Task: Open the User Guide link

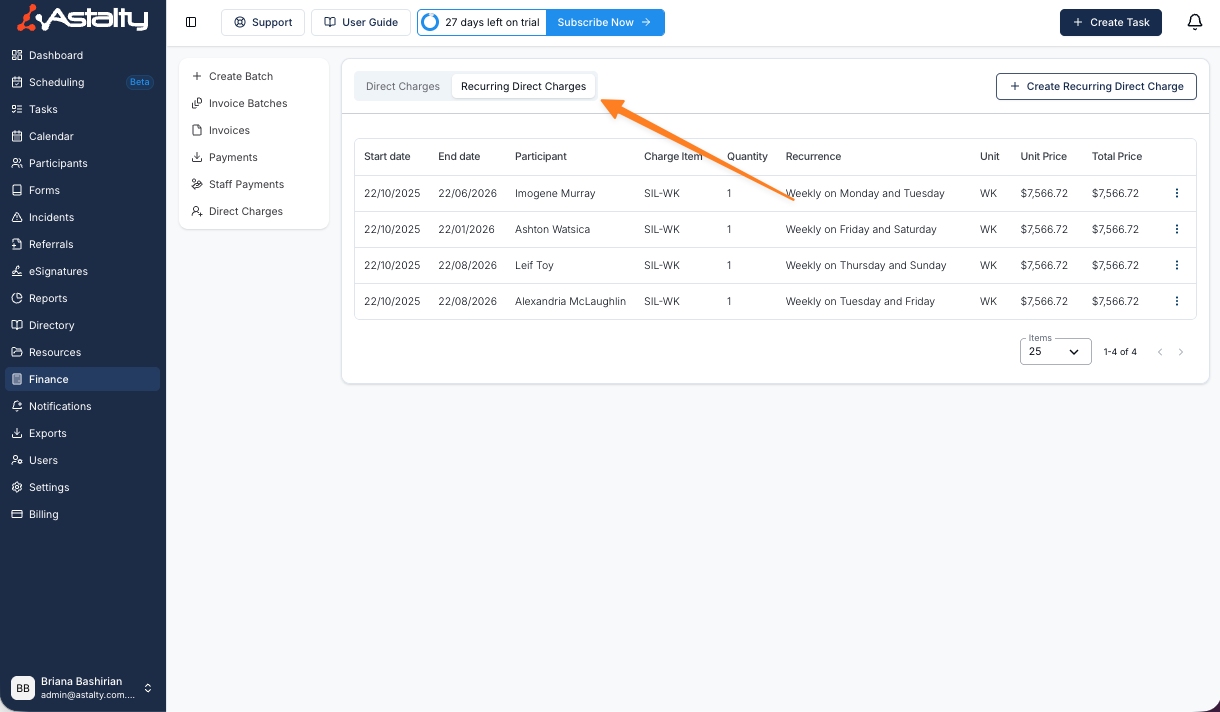Action: point(360,22)
